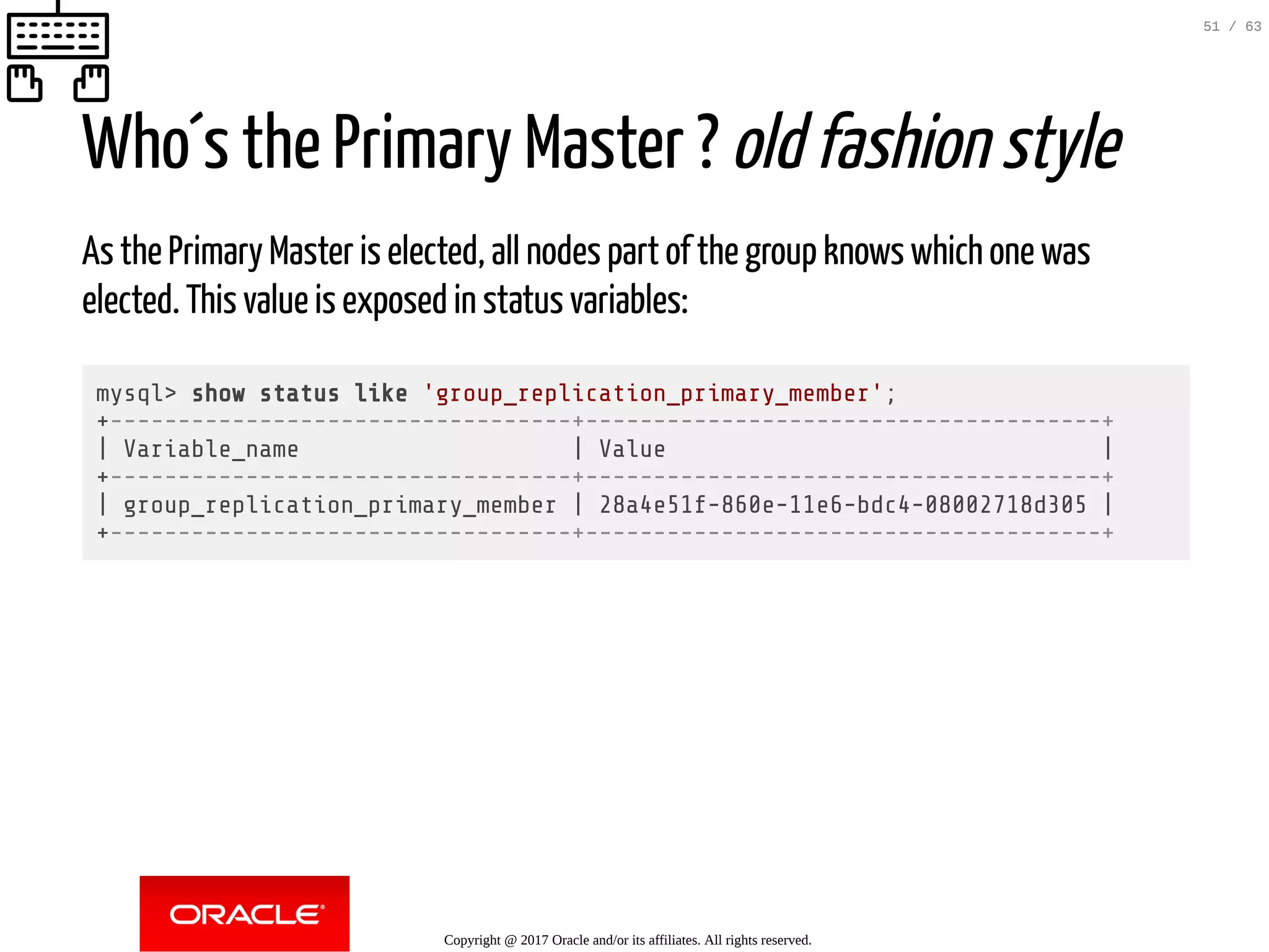This screenshot has height=952, width=1269.
Task: Click the quoted 'group_replication_primary_member' string
Action: pos(652,394)
